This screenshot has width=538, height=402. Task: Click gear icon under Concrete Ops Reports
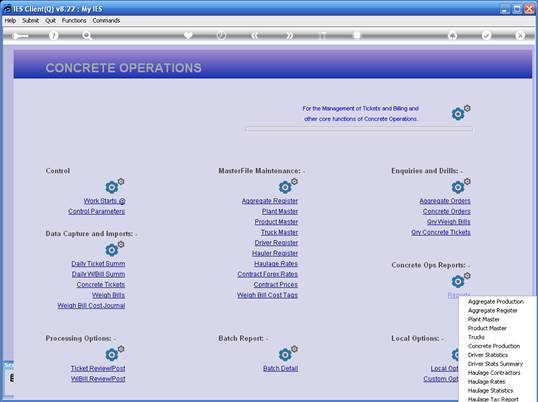pos(461,280)
